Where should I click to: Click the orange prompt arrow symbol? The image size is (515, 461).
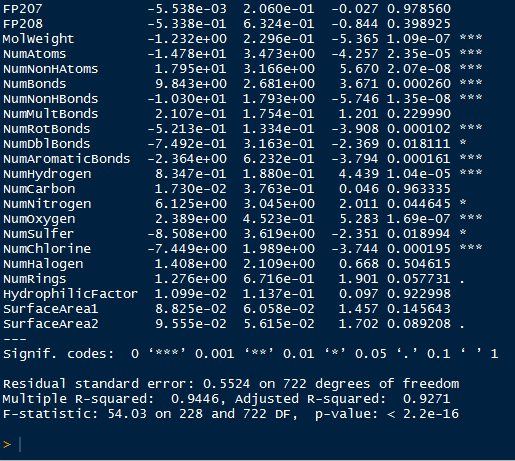[x=7, y=445]
